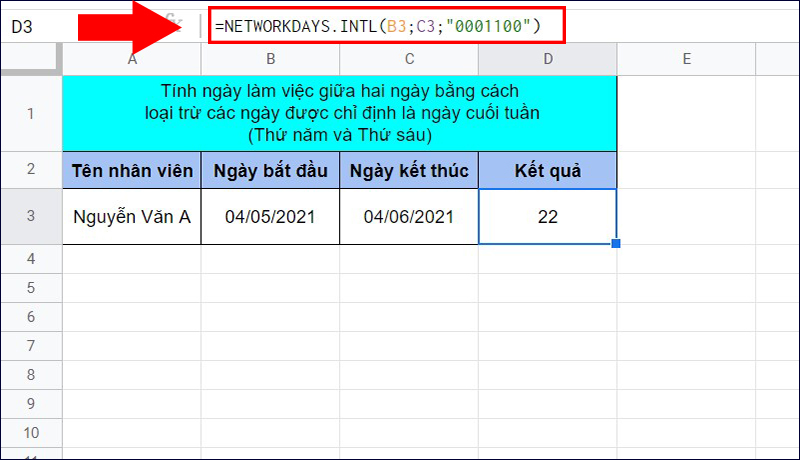
Task: Select column E header
Action: tap(687, 59)
